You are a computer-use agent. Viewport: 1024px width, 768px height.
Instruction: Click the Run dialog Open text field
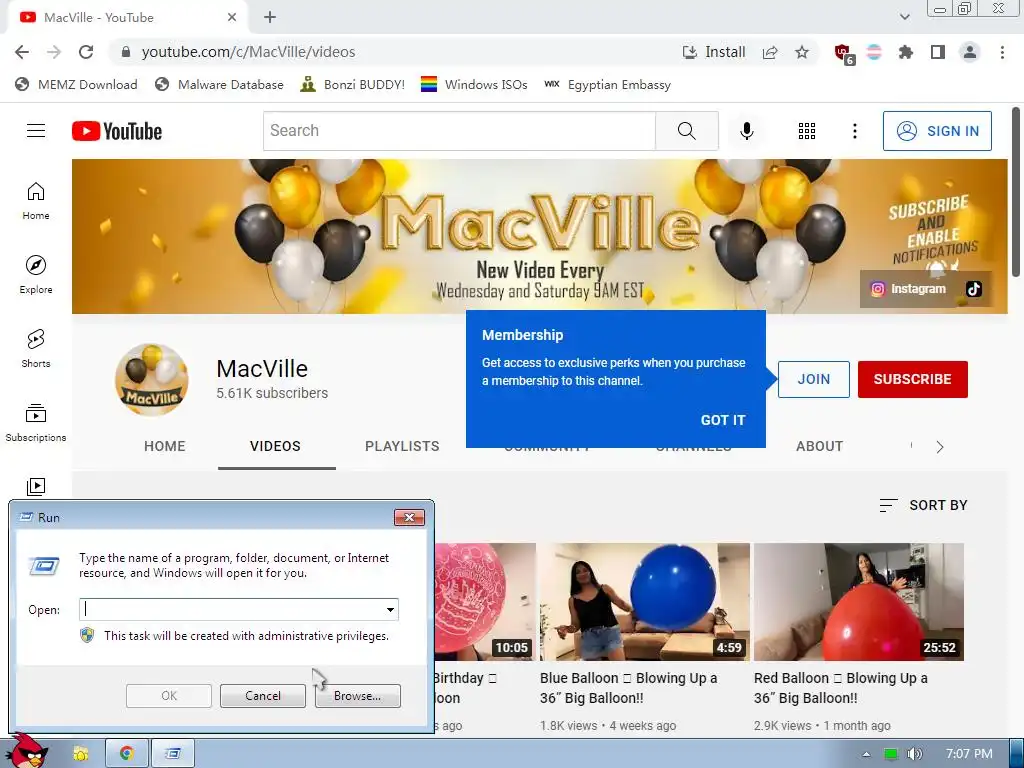[x=231, y=610]
